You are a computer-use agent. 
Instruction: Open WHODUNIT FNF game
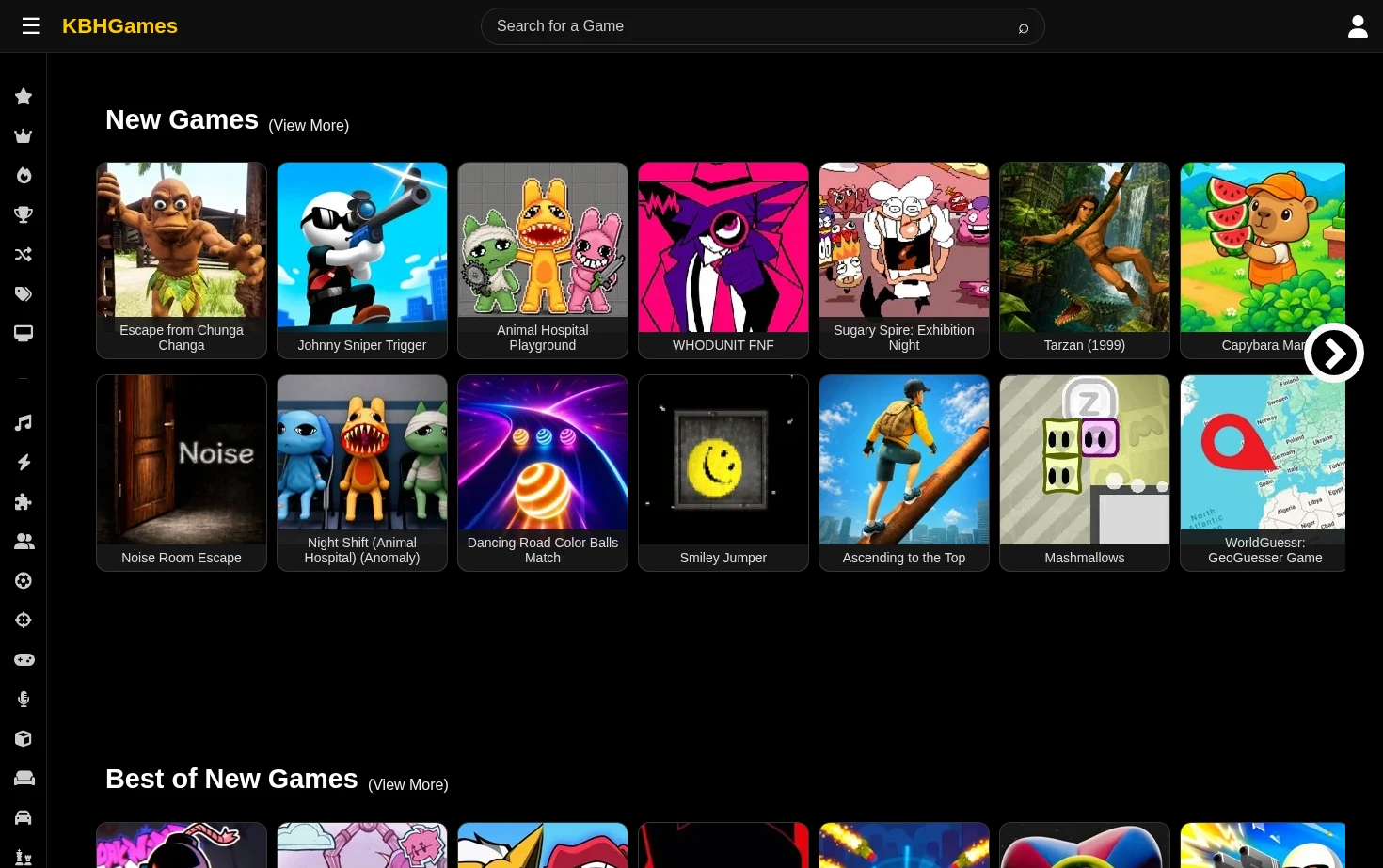click(x=723, y=260)
